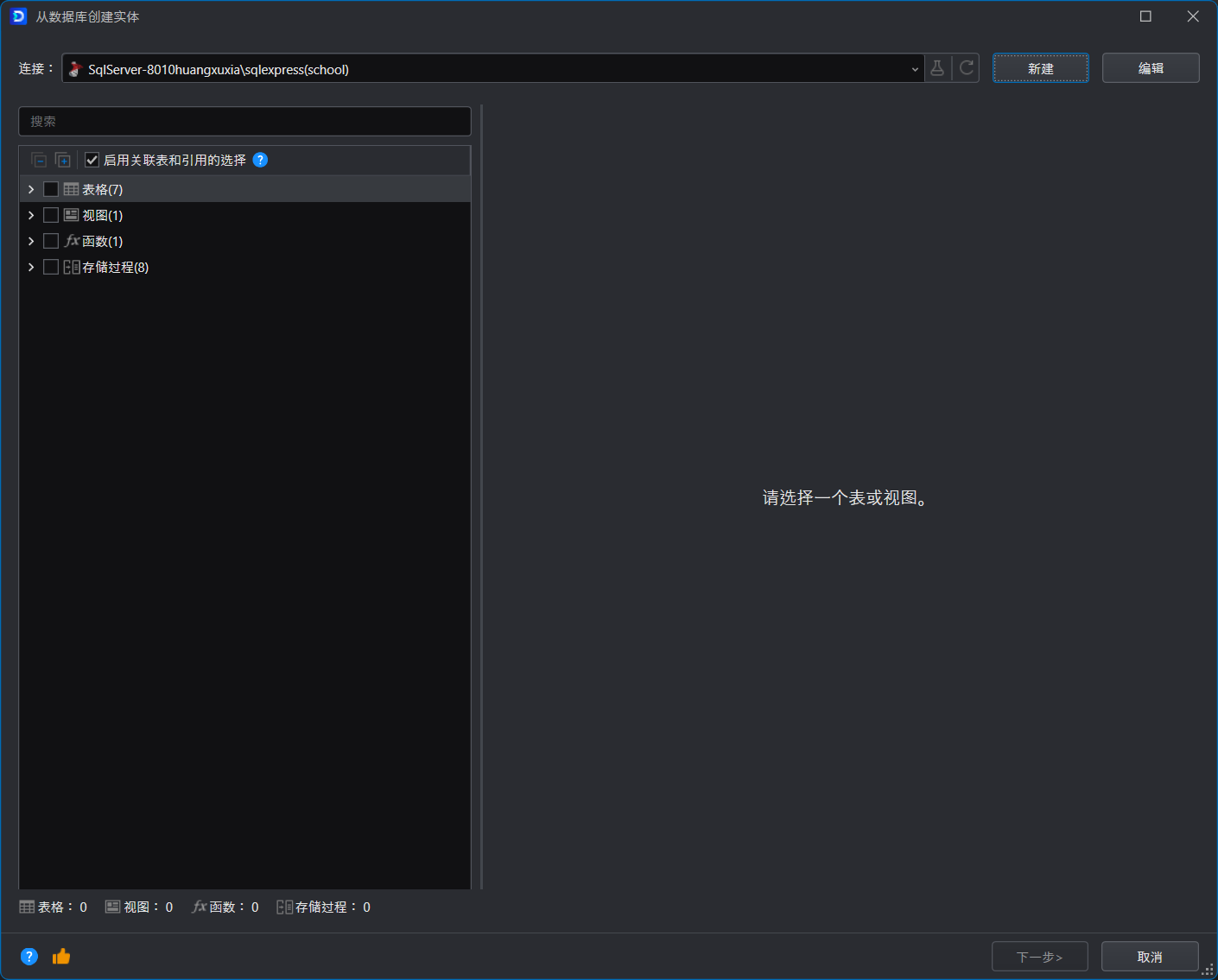Click the status bar 存储过程 icon
1218x980 pixels.
tap(284, 907)
